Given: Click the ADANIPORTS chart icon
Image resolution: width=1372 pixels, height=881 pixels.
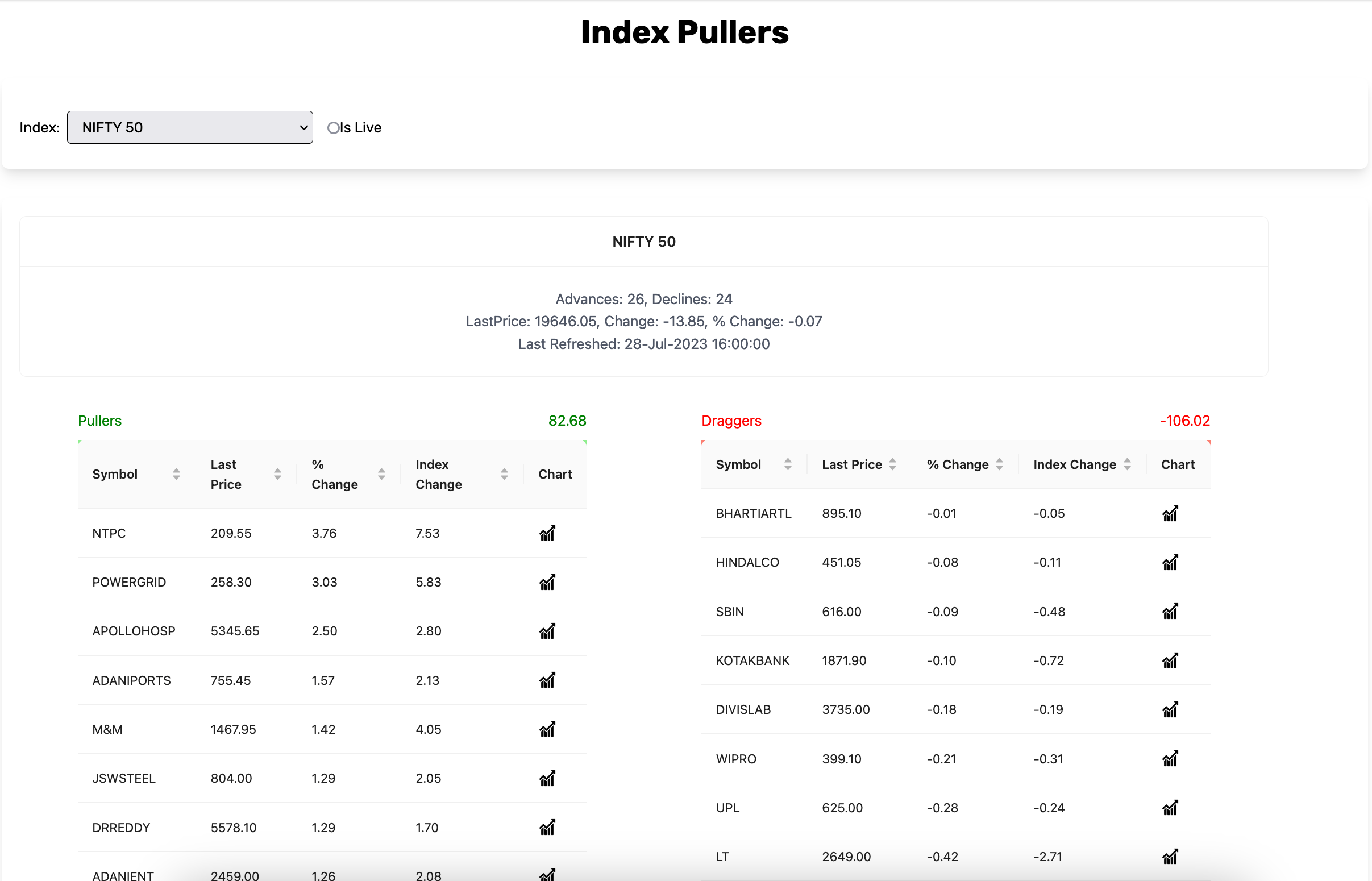Looking at the screenshot, I should [x=547, y=680].
